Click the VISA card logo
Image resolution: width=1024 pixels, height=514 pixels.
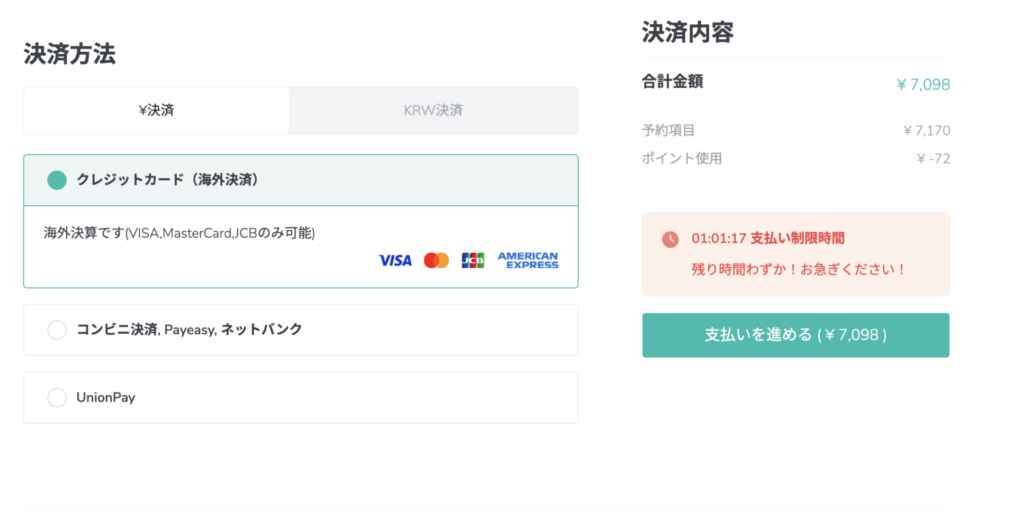coord(395,260)
